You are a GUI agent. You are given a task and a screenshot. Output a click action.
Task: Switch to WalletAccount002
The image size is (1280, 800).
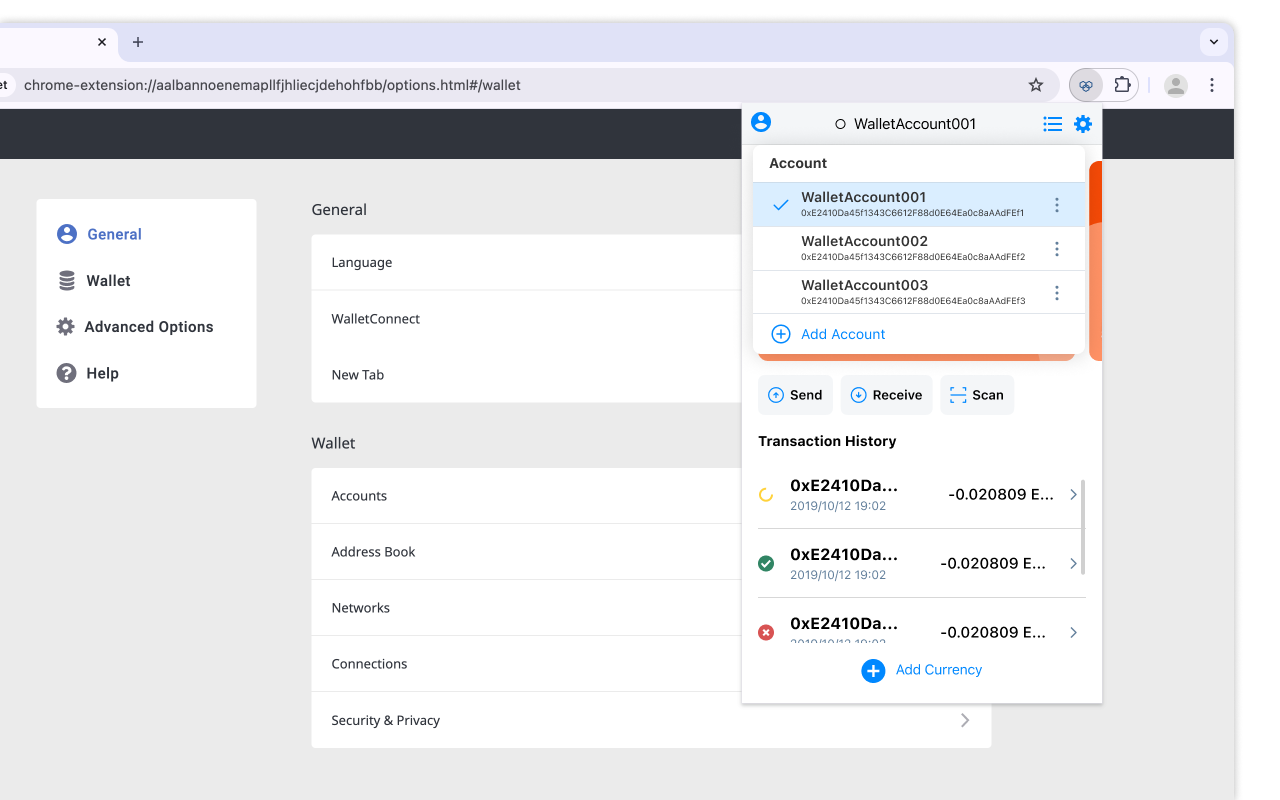[x=919, y=249]
